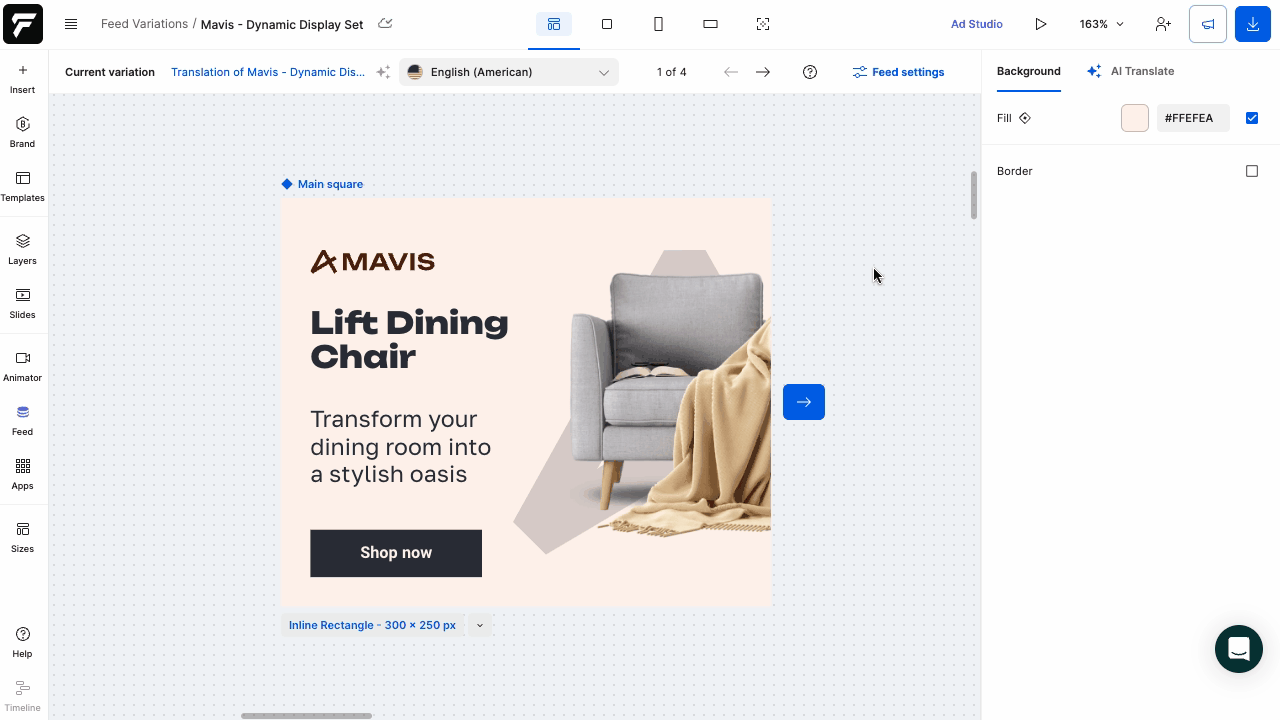This screenshot has width=1280, height=720.
Task: Open the Slides panel
Action: (x=22, y=303)
